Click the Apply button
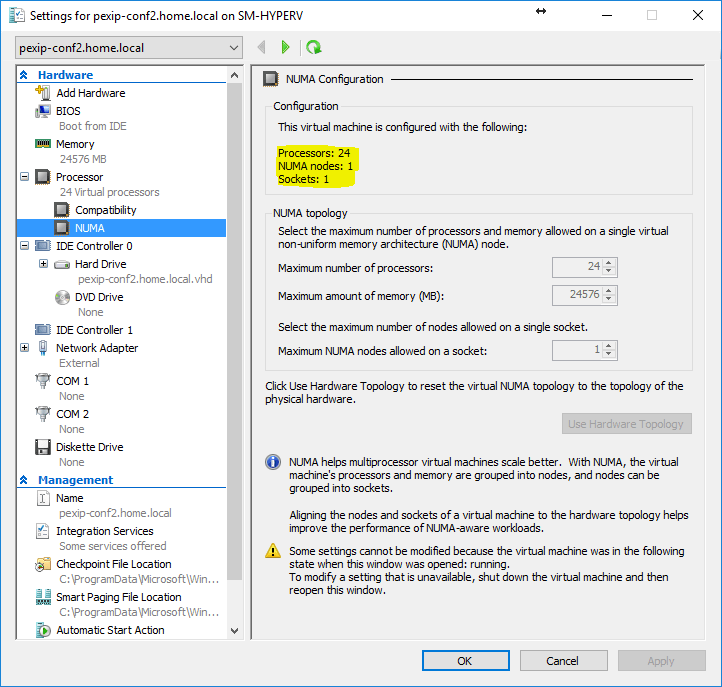This screenshot has height=687, width=722. tap(661, 661)
